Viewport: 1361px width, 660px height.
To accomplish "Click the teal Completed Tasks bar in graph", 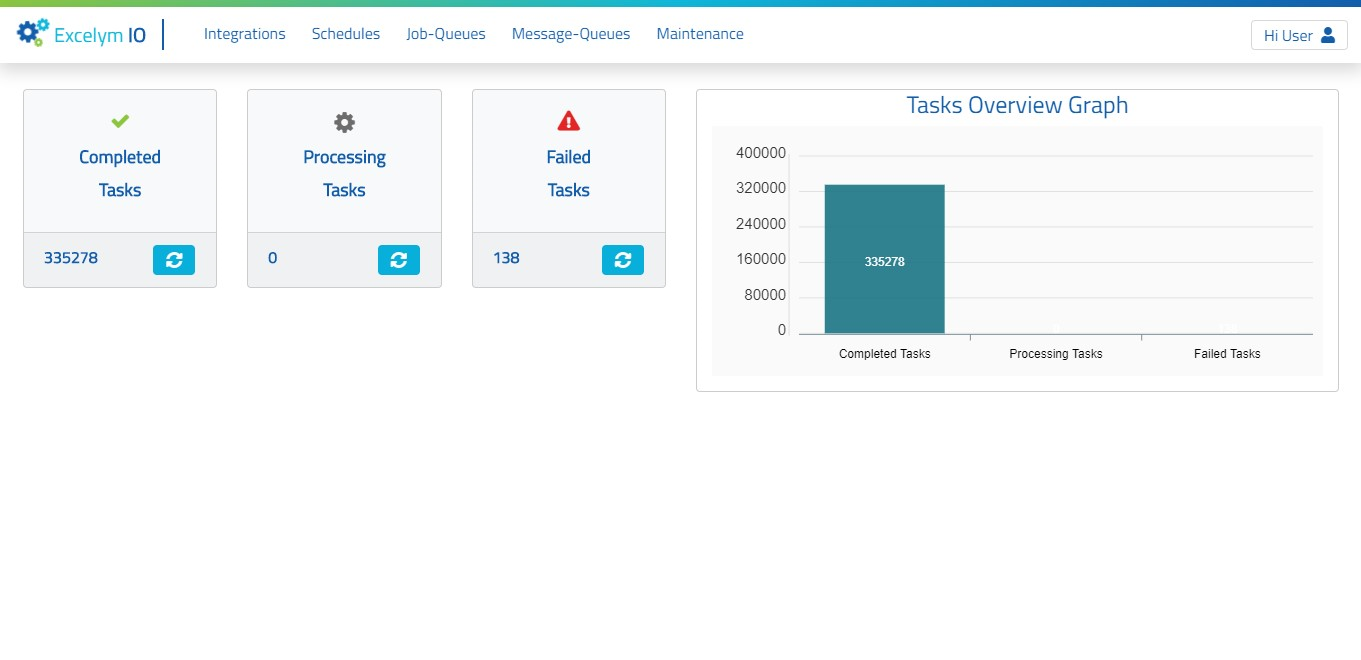I will point(885,259).
